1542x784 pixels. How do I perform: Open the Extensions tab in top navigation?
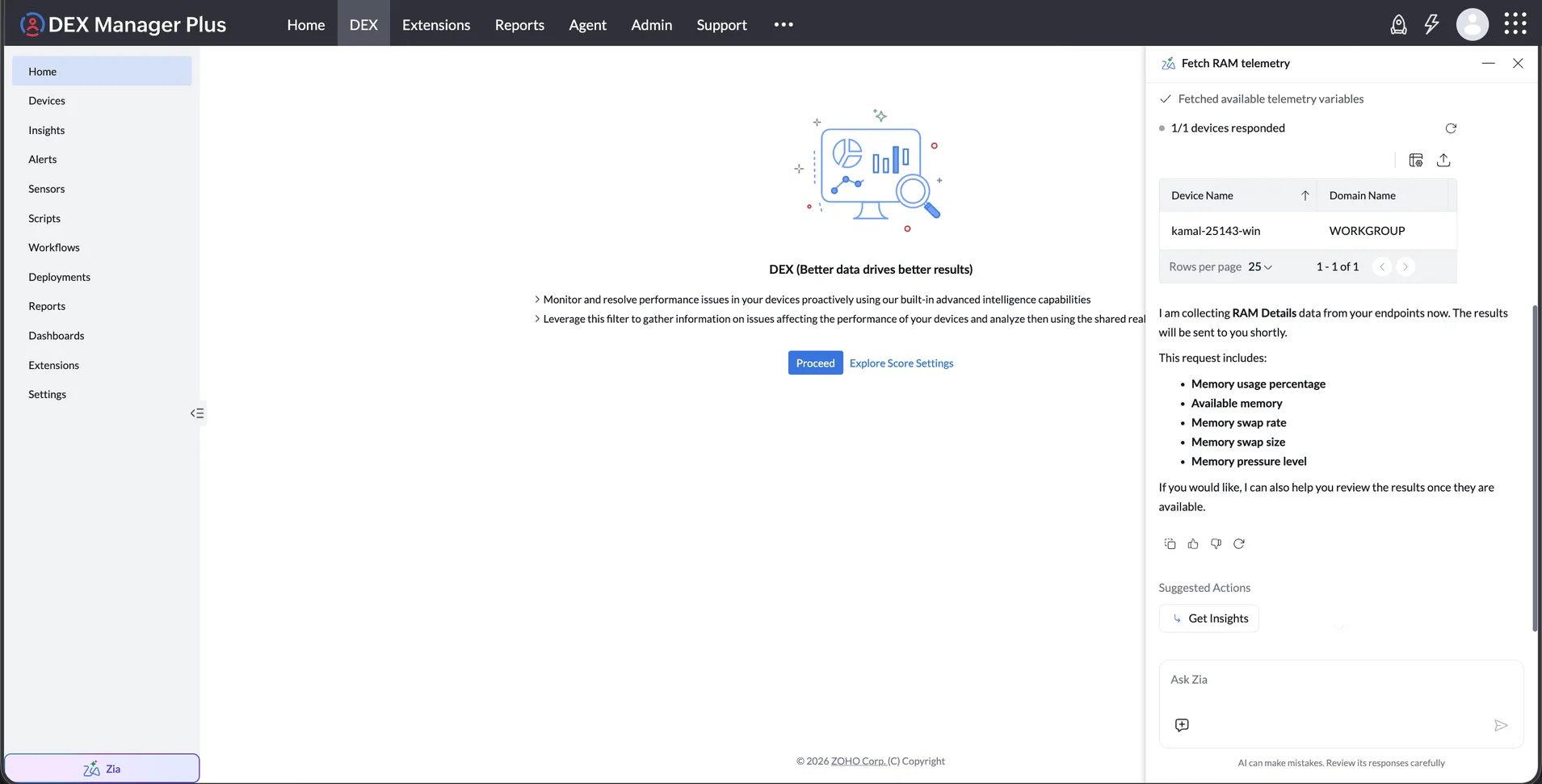click(x=436, y=24)
